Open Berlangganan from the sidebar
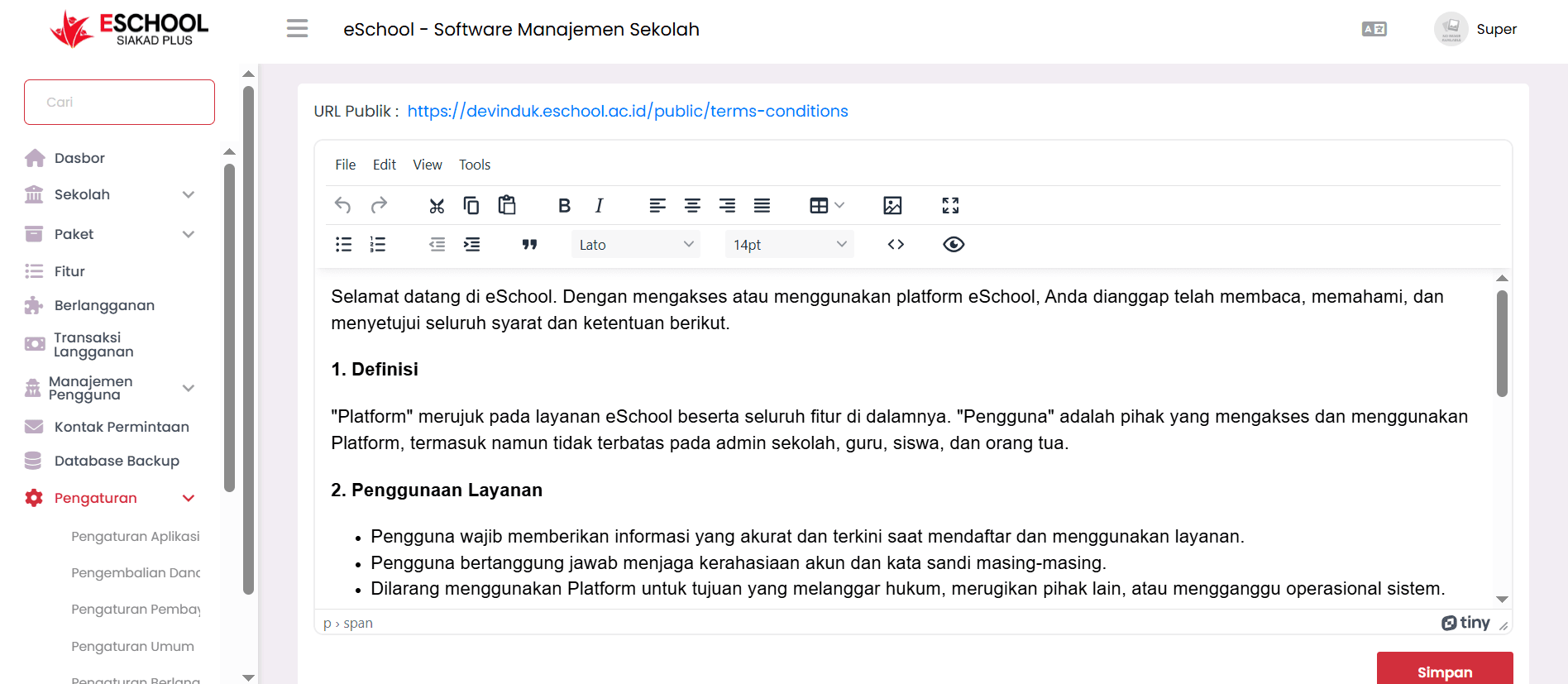Image resolution: width=1568 pixels, height=684 pixels. [104, 305]
